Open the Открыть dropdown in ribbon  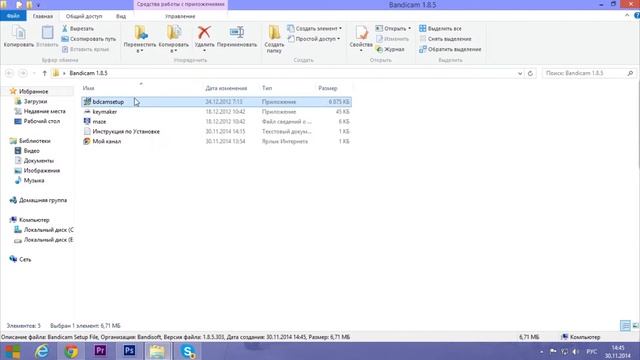point(393,29)
